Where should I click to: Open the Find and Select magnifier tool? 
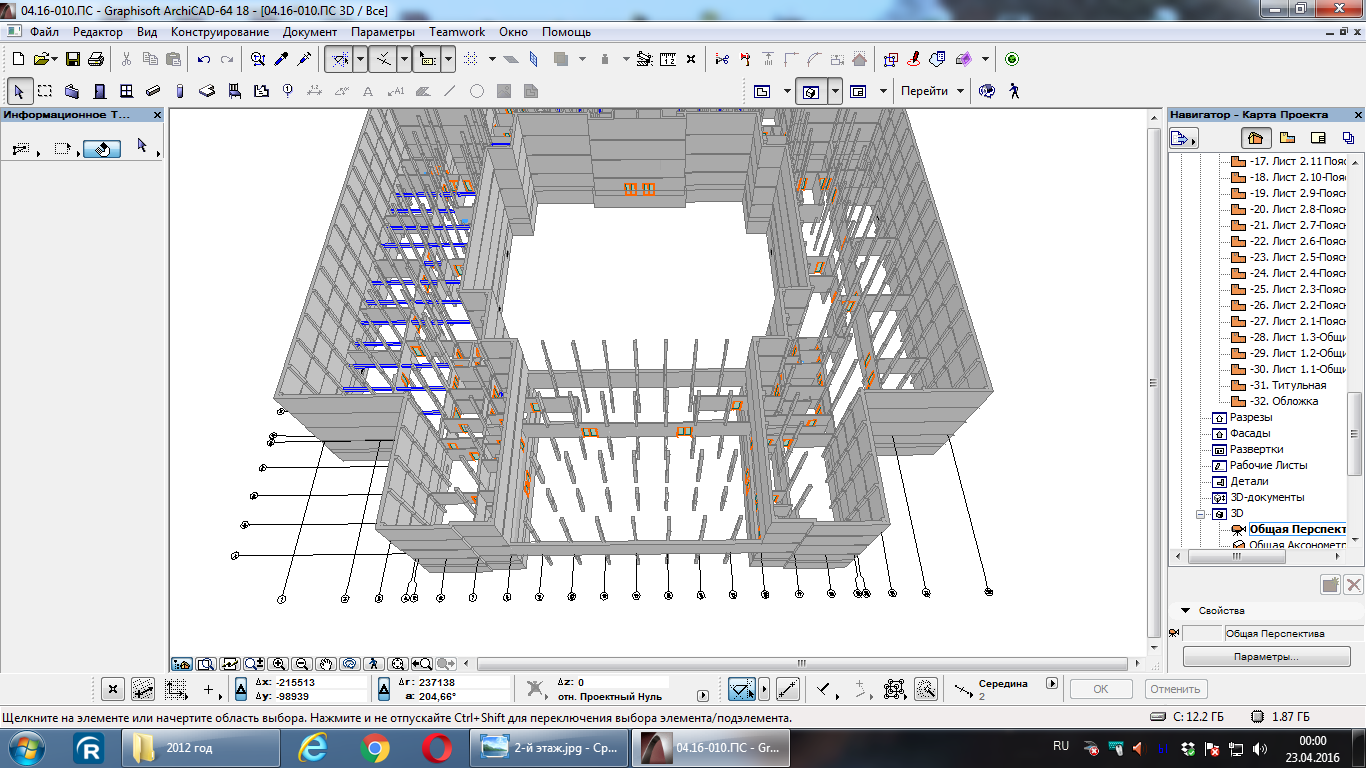(x=258, y=59)
